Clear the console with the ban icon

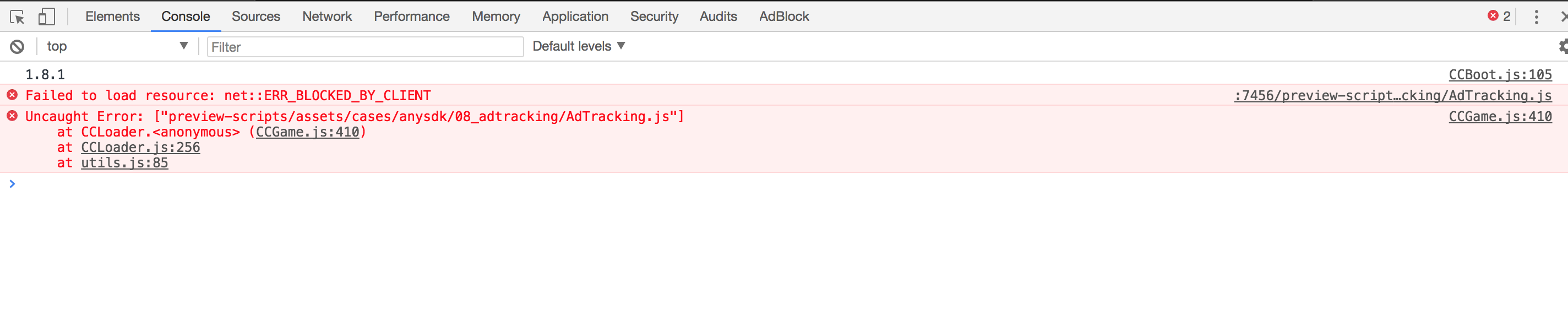tap(17, 46)
